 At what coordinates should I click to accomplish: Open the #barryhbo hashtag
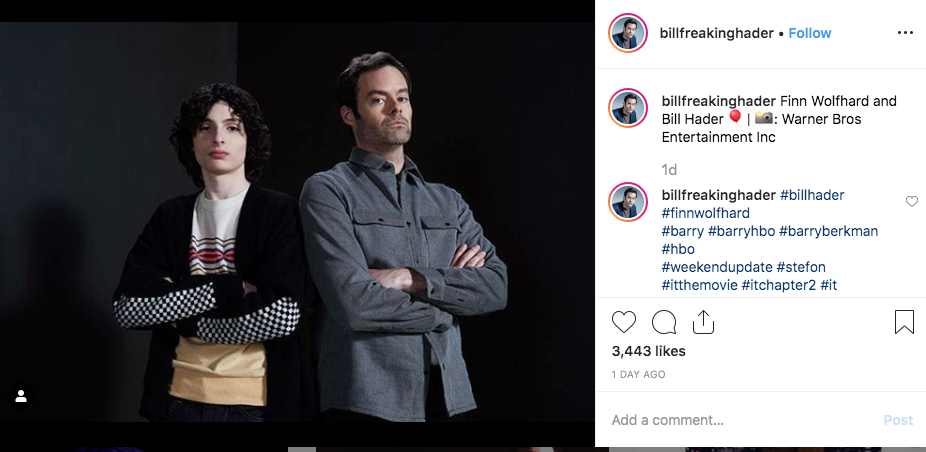tap(741, 231)
